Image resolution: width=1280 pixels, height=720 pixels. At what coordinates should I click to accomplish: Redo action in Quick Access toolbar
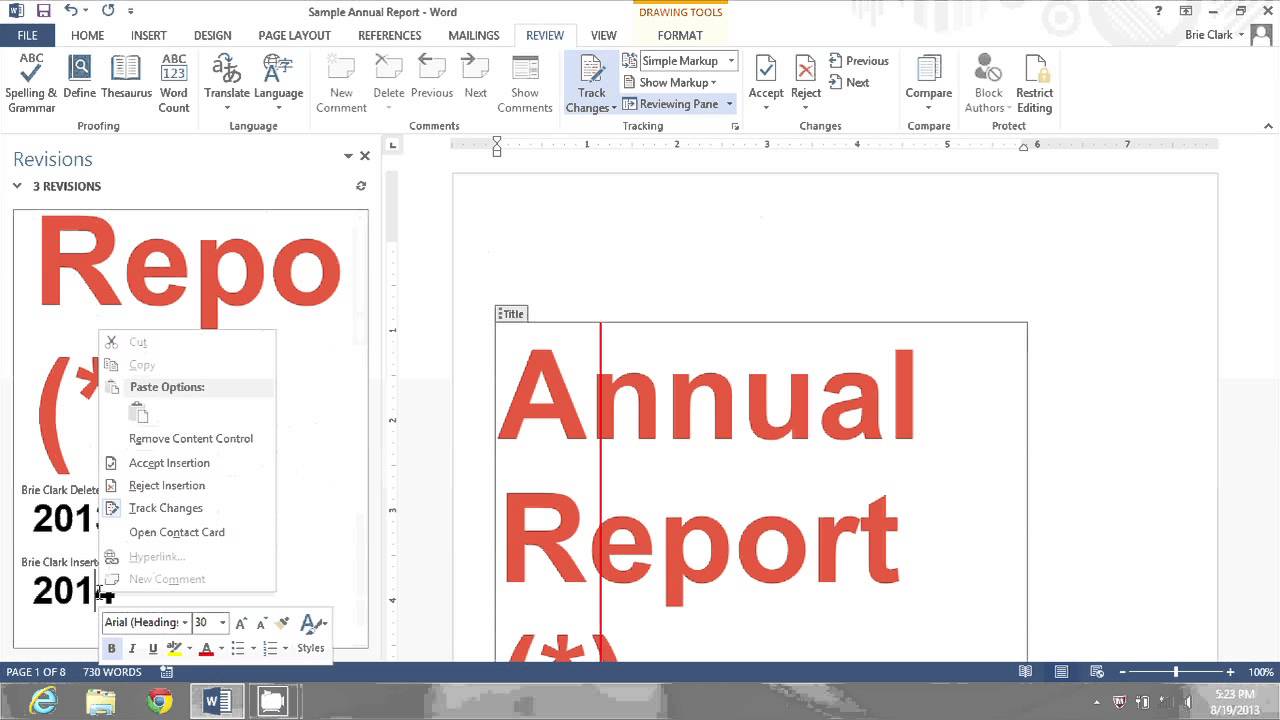[x=108, y=11]
